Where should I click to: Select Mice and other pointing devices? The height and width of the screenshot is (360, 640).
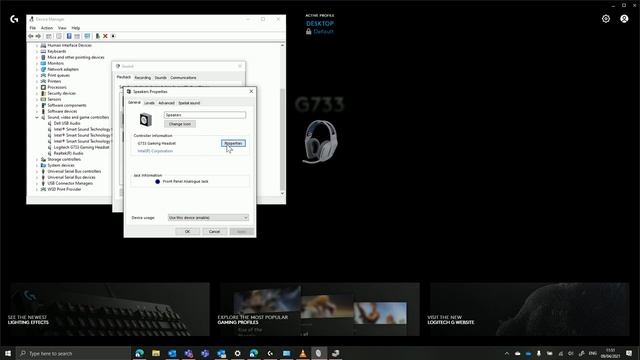(76, 58)
